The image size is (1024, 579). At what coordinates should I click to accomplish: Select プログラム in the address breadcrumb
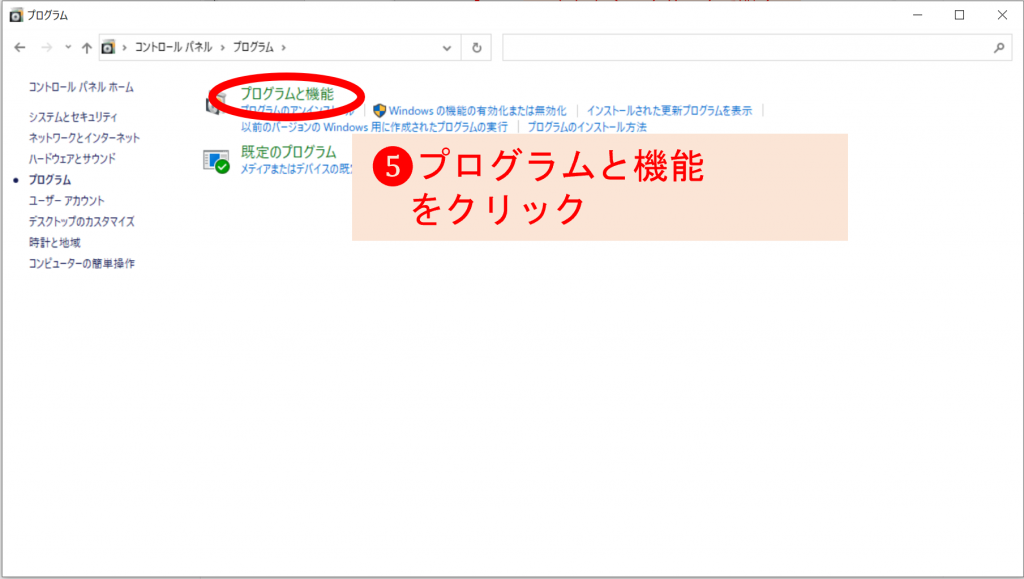[253, 47]
